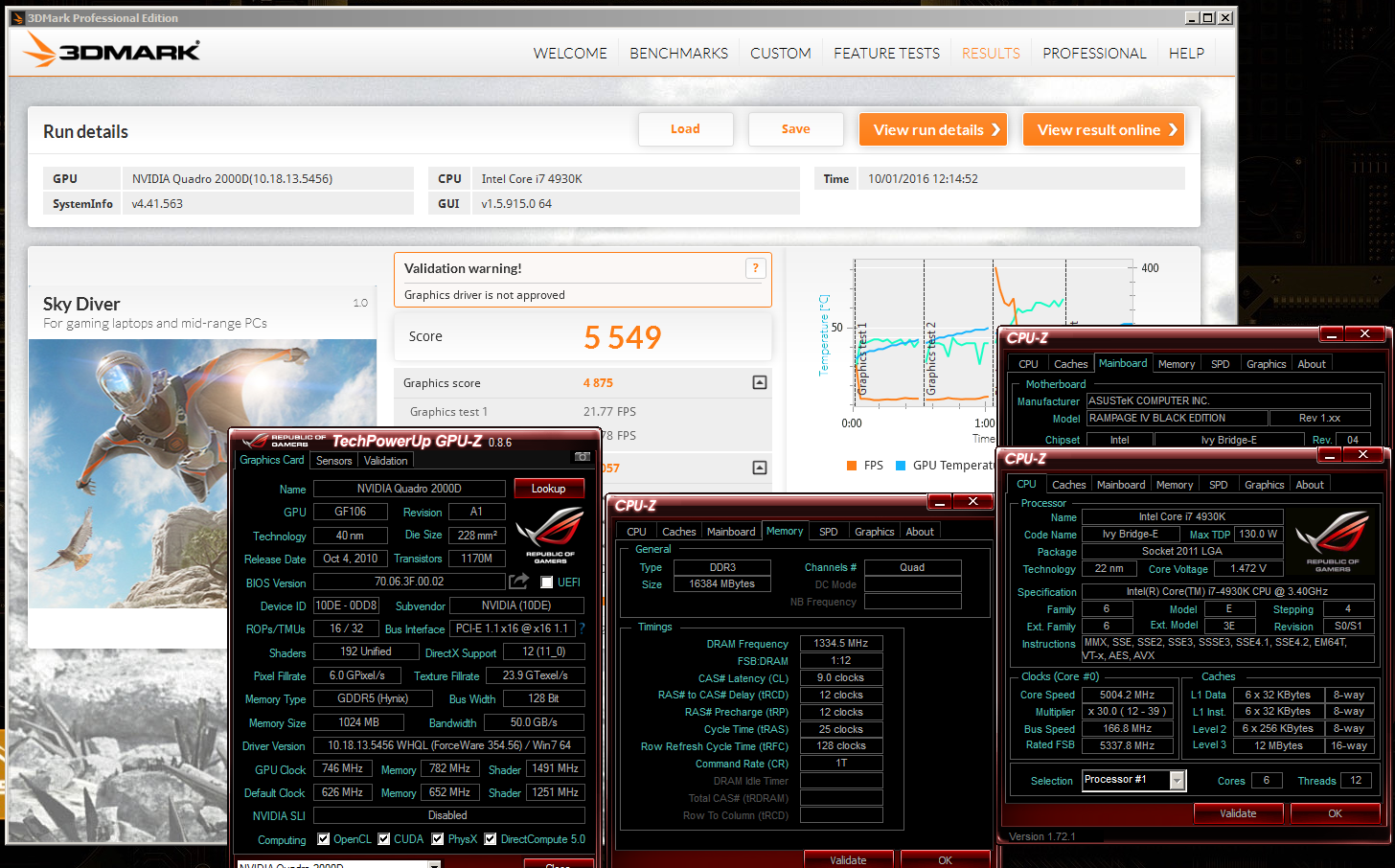Image resolution: width=1395 pixels, height=868 pixels.
Task: Open the Processor #1 selection dropdown
Action: [x=1178, y=781]
